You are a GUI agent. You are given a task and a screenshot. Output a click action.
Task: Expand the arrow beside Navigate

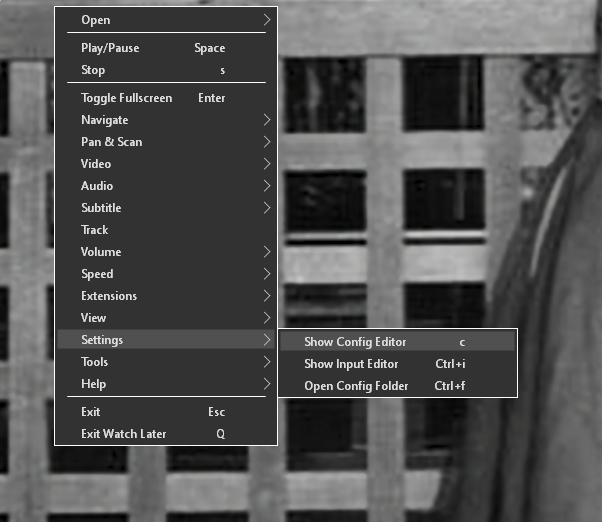[267, 120]
